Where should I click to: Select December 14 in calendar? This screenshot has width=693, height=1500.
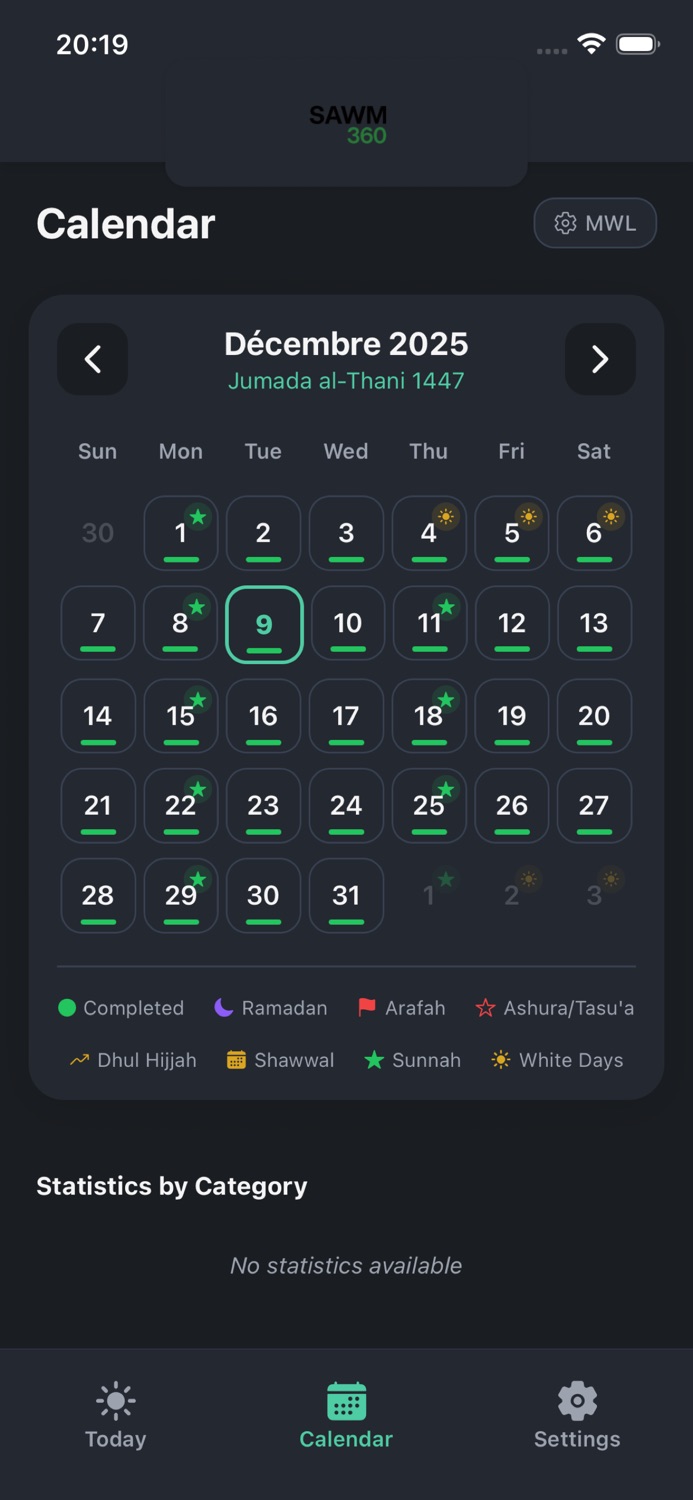[98, 716]
